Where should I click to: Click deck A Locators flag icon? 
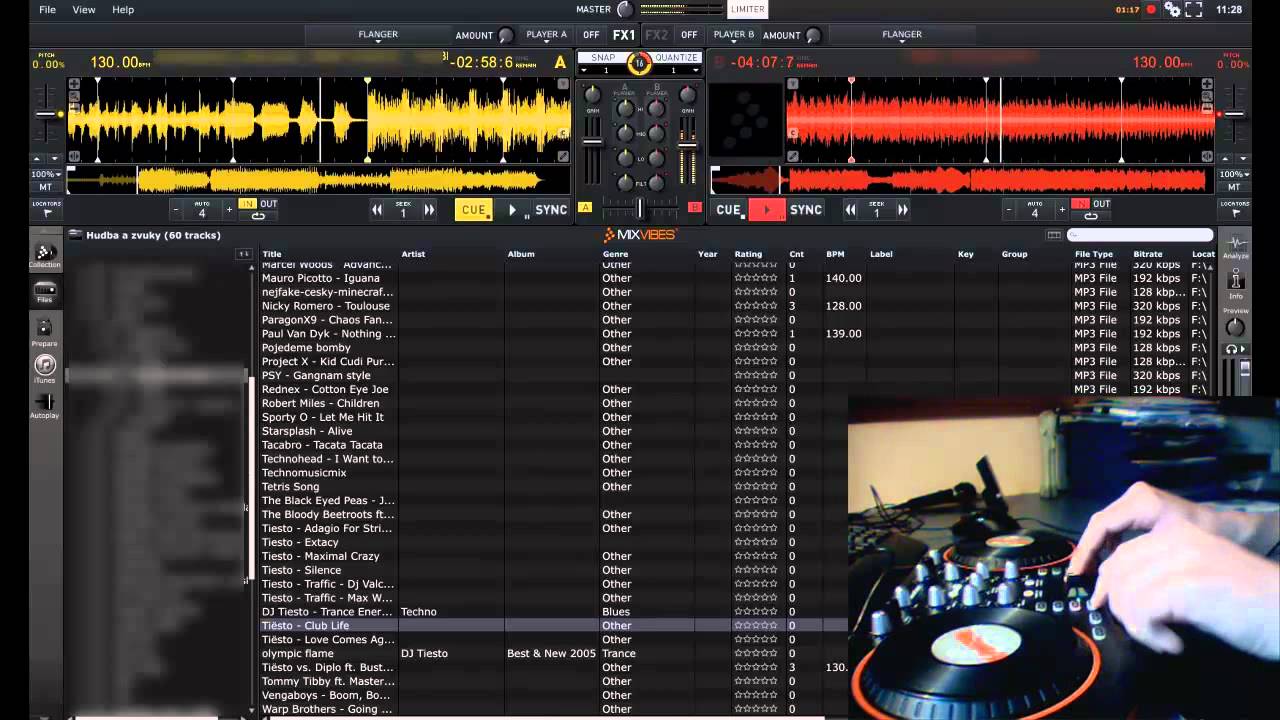pos(46,213)
